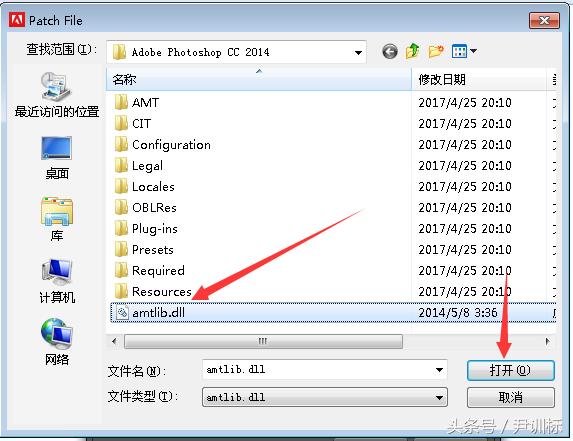This screenshot has width=573, height=441.
Task: Sort by Name (名称) column header
Action: point(259,79)
